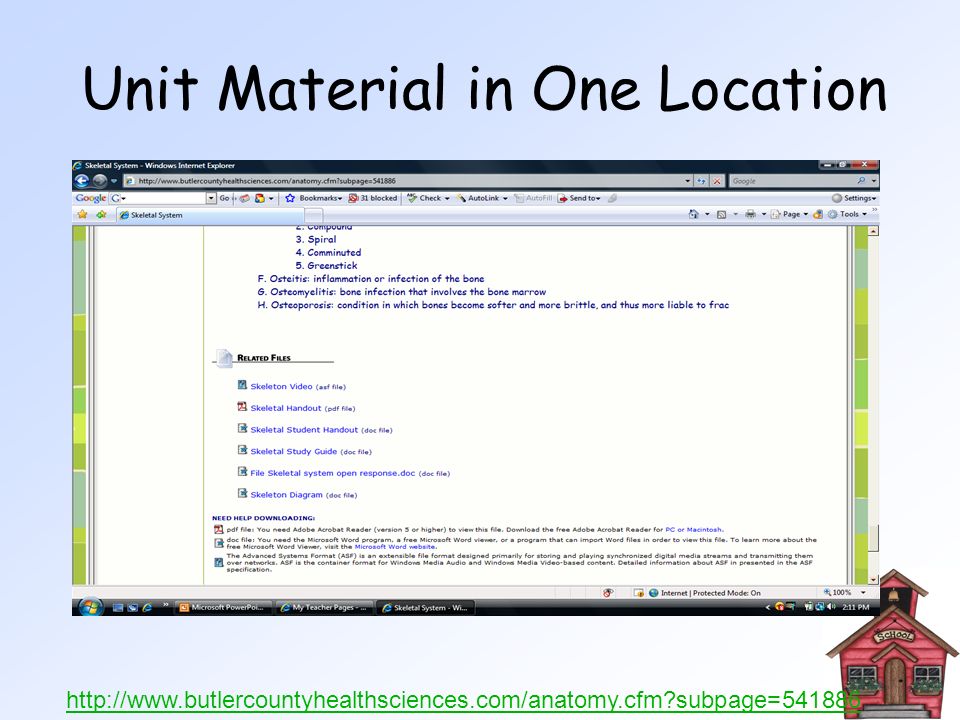The width and height of the screenshot is (960, 720).
Task: Click the AutoLink toolbar button
Action: (x=482, y=198)
